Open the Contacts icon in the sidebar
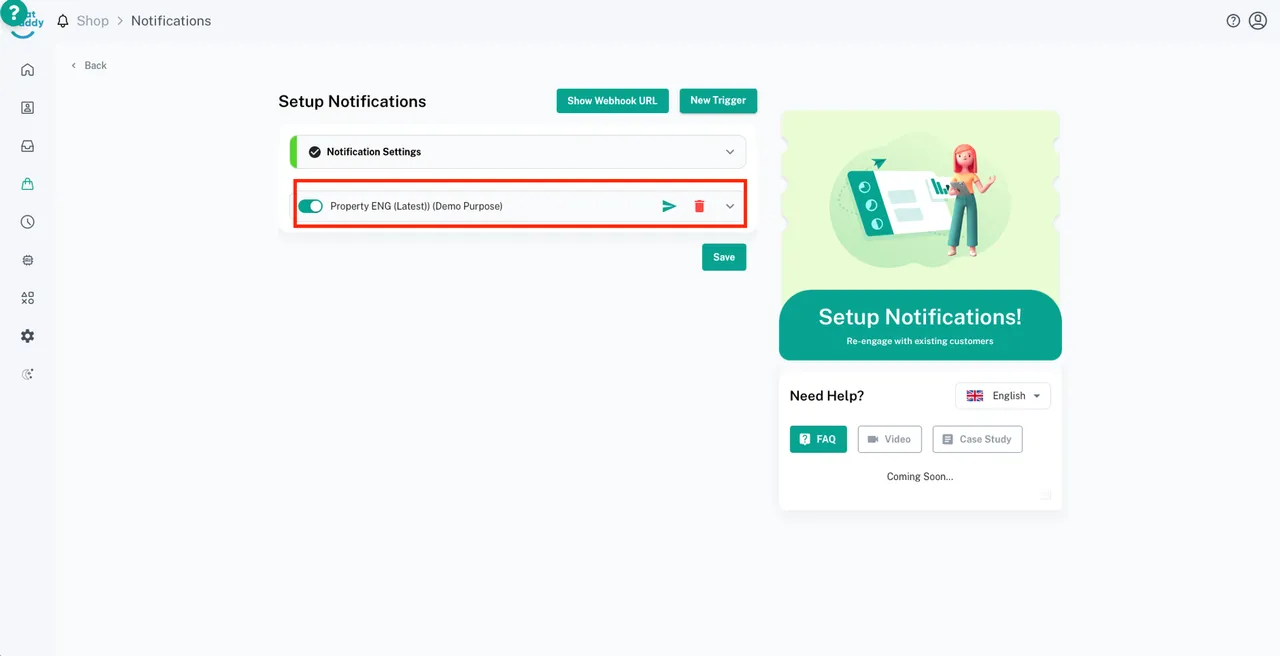1280x656 pixels. tap(27, 108)
